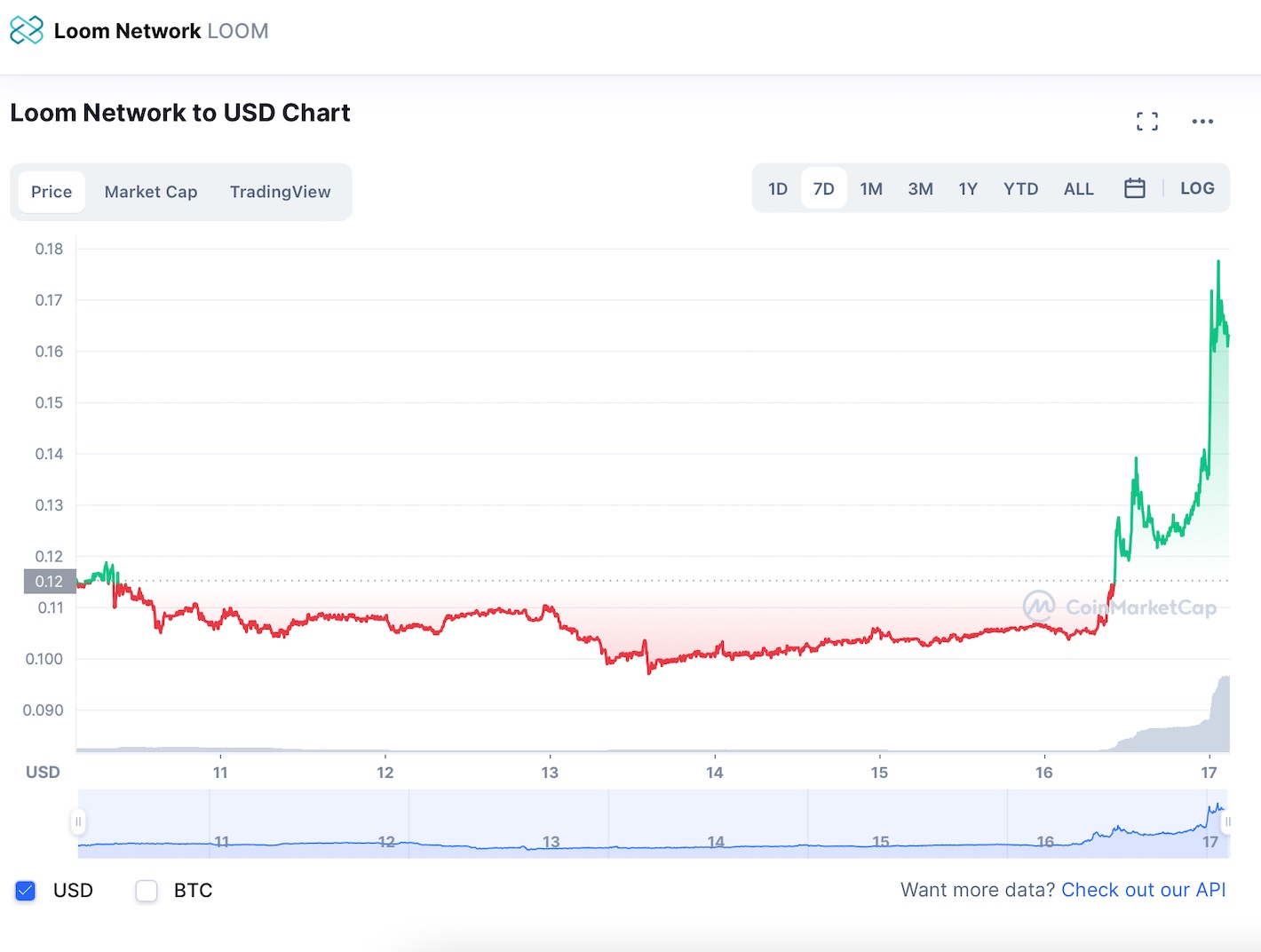The width and height of the screenshot is (1261, 952).
Task: Enable the BTC checkbox
Action: tap(147, 891)
